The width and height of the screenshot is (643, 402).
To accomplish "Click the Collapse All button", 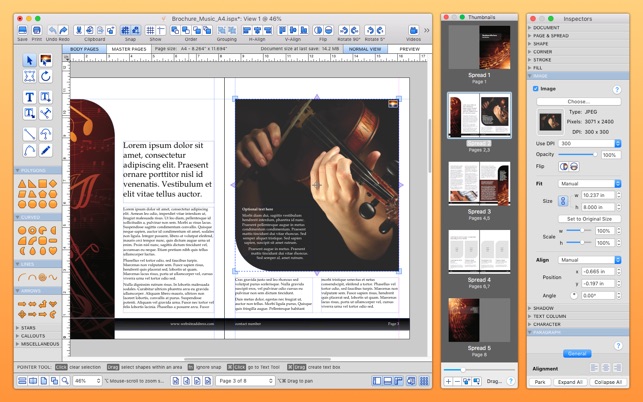I will [608, 382].
